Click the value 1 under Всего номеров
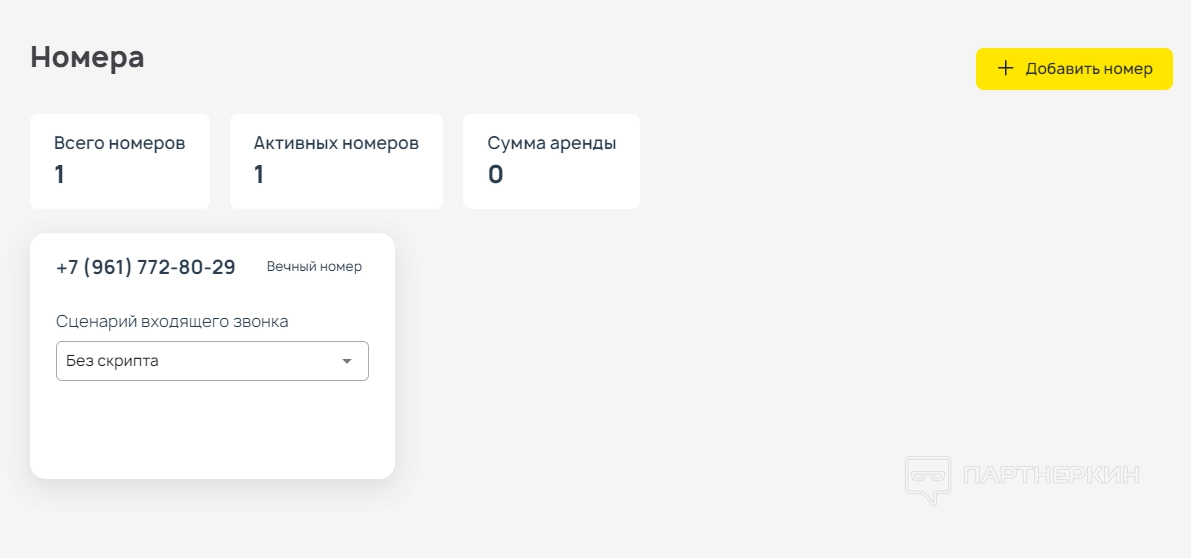This screenshot has height=558, width=1191. point(59,175)
